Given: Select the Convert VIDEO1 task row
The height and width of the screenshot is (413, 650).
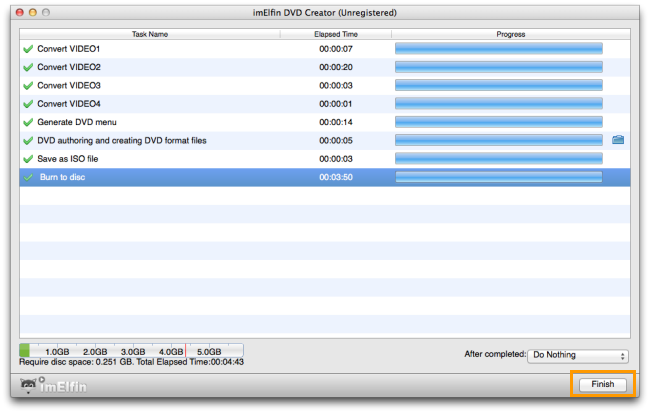Looking at the screenshot, I should point(325,49).
